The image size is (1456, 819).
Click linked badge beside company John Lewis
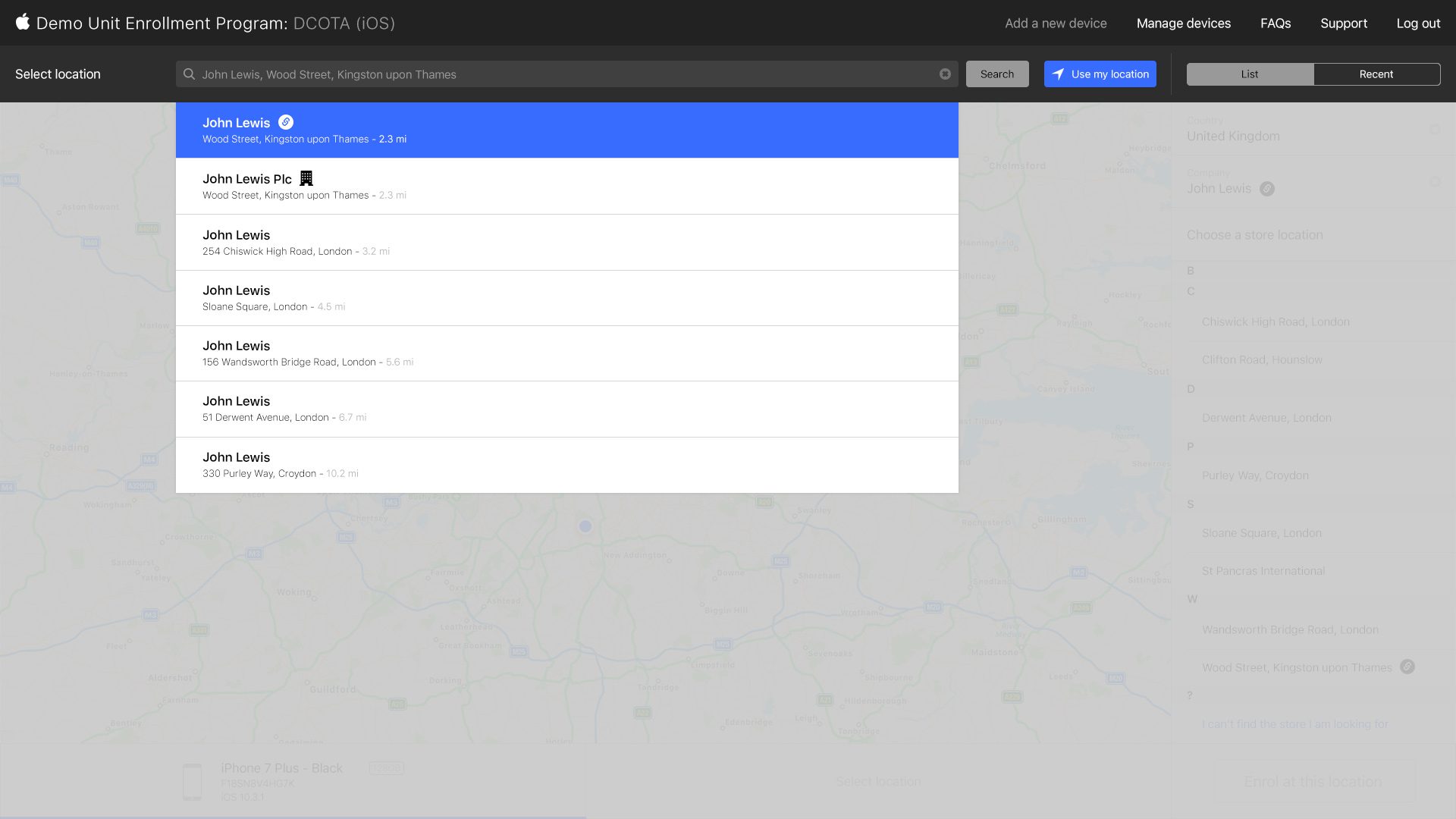click(1267, 189)
